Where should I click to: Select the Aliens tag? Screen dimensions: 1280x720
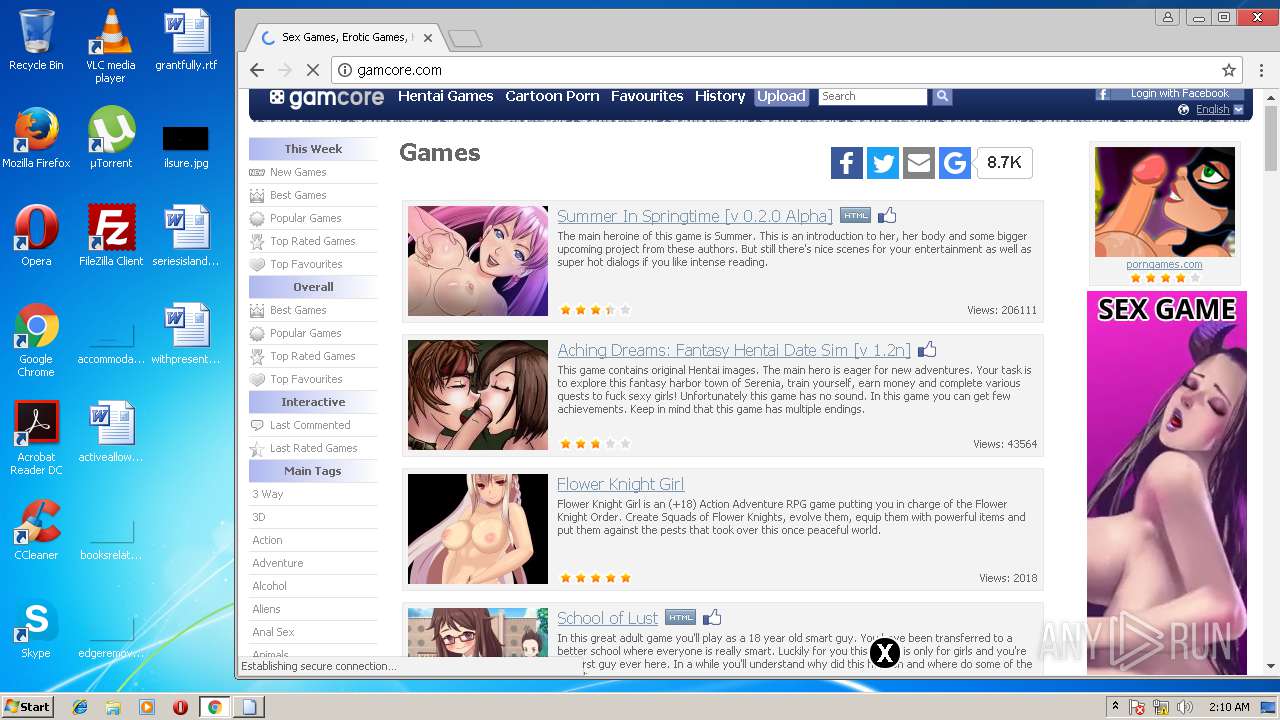click(266, 609)
